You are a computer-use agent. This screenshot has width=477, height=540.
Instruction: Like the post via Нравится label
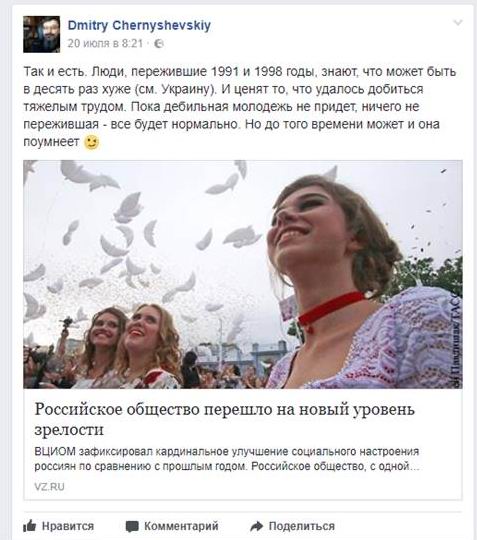click(x=68, y=526)
